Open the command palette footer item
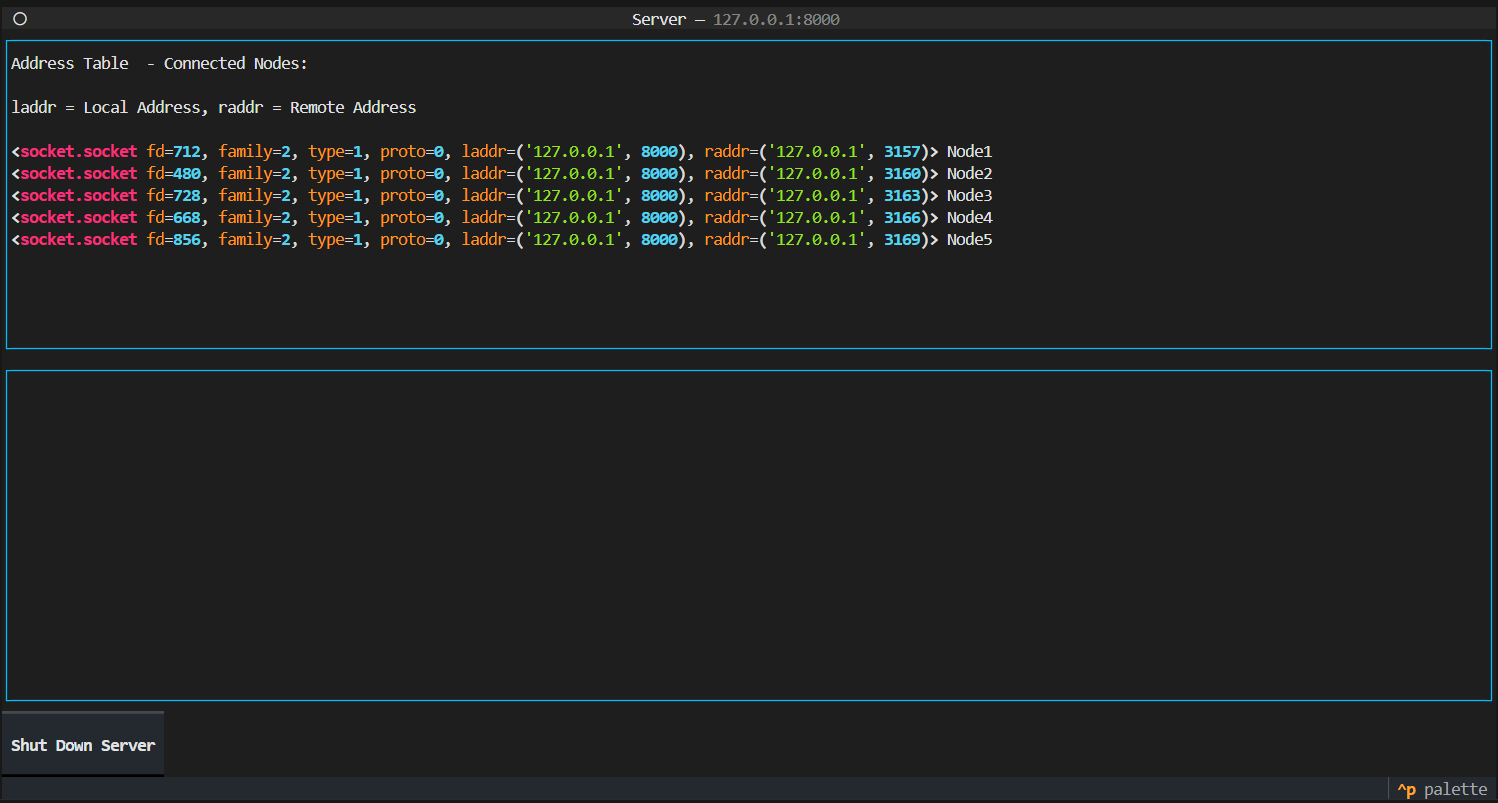Screen dimensions: 1498x803 pyautogui.click(x=1442, y=790)
